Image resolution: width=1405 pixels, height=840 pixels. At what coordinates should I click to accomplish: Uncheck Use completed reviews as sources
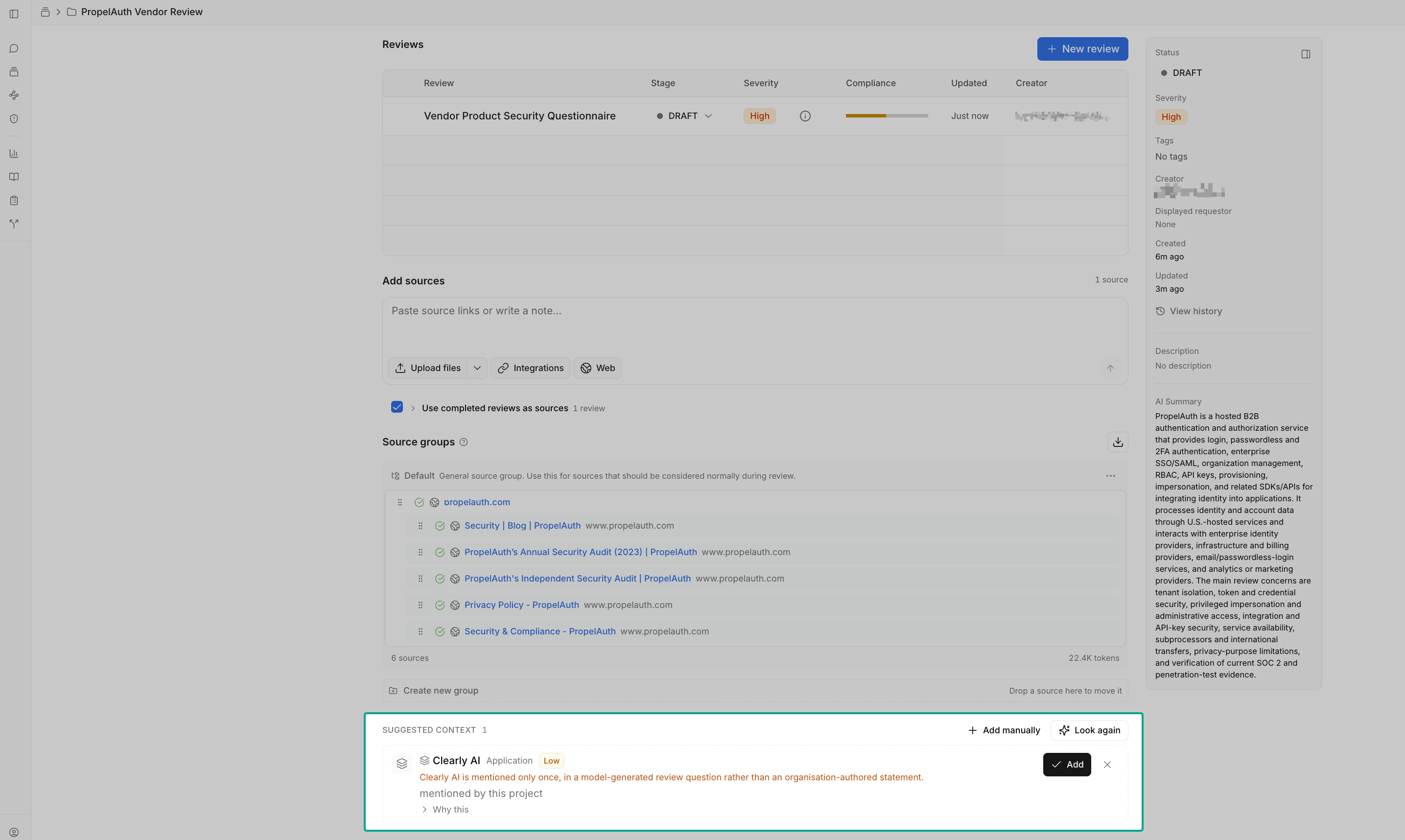coord(397,407)
